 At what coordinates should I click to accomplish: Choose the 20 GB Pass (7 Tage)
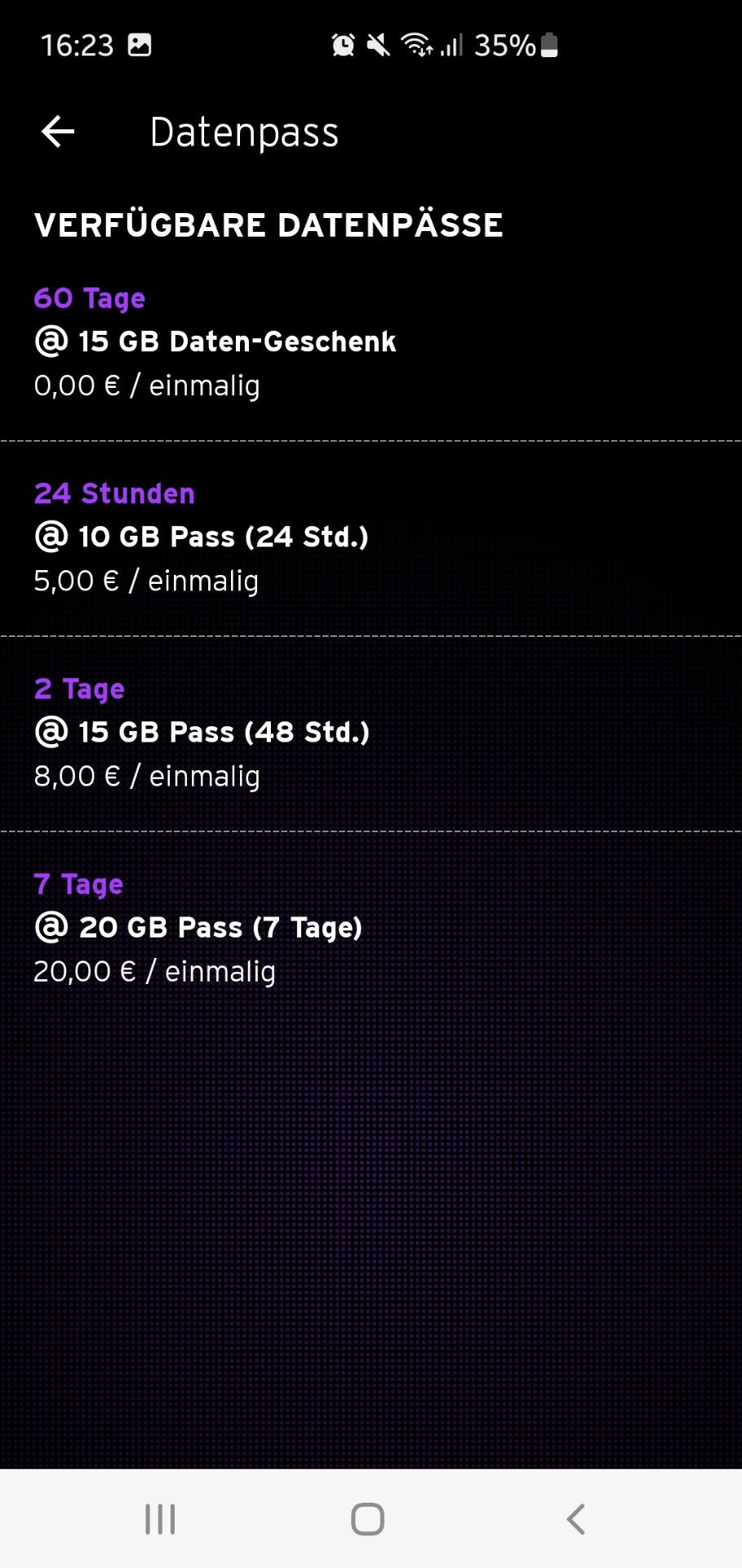point(371,929)
